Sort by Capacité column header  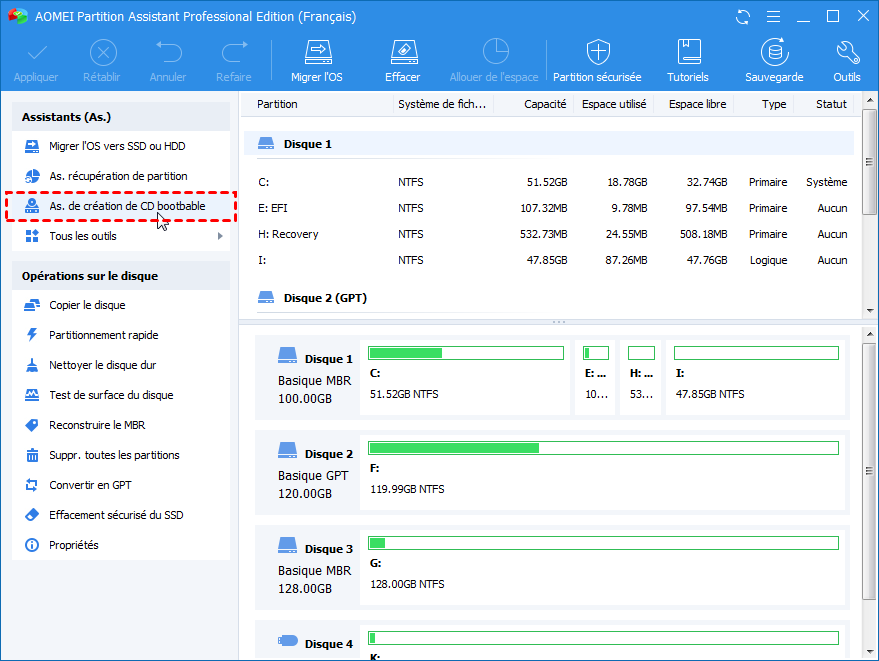click(x=544, y=104)
